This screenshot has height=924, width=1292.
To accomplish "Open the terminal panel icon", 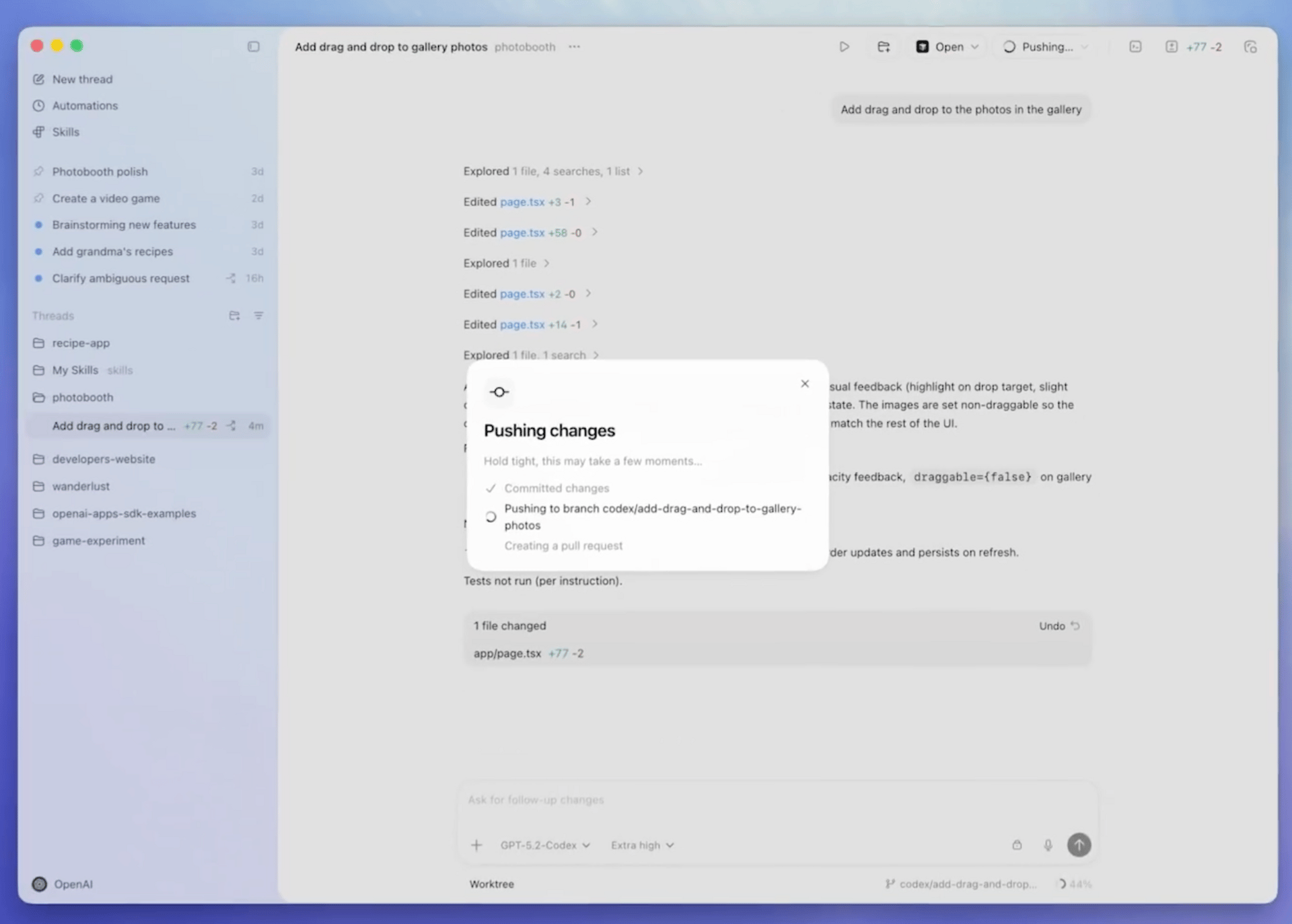I will 1135,46.
